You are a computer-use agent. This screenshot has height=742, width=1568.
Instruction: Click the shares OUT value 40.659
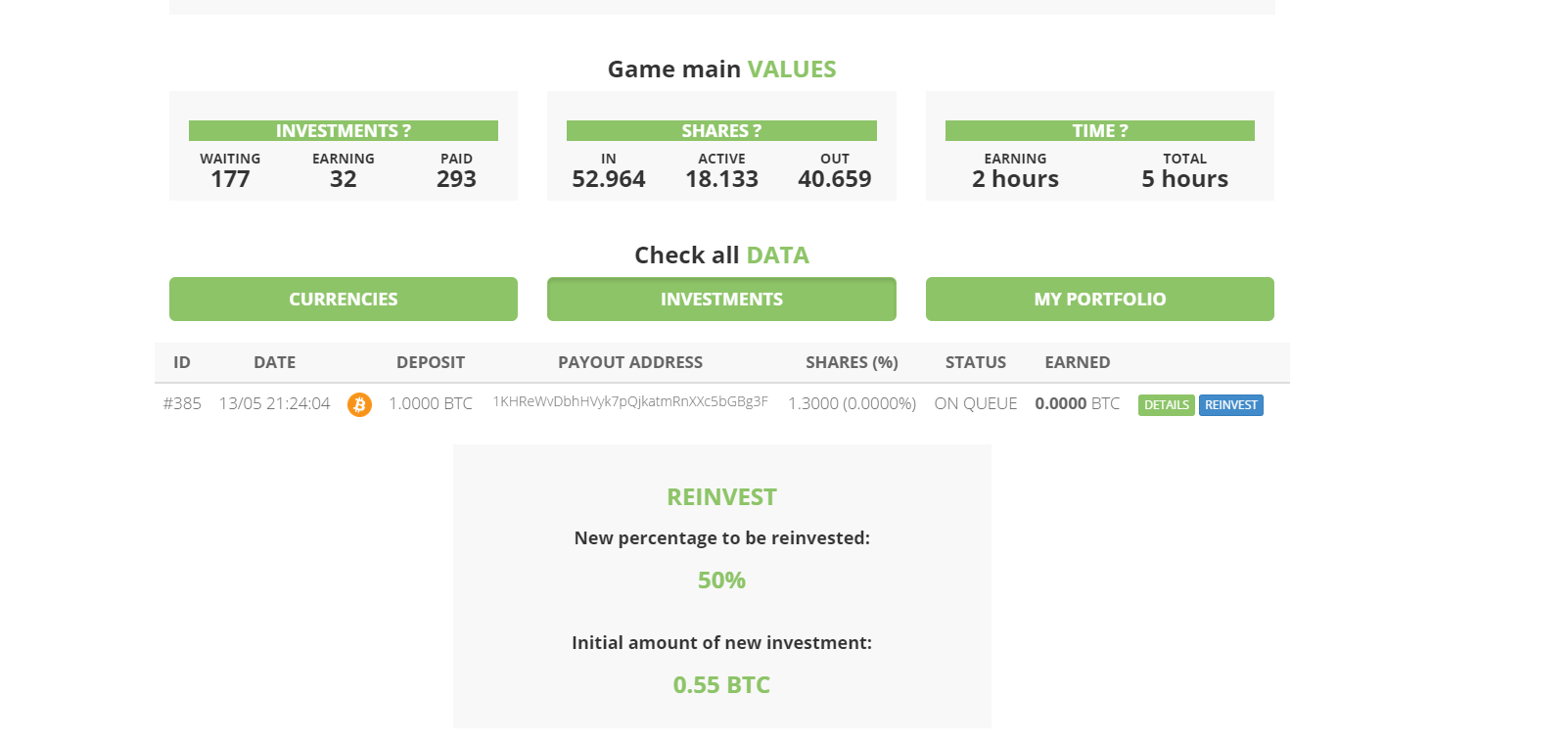coord(835,179)
